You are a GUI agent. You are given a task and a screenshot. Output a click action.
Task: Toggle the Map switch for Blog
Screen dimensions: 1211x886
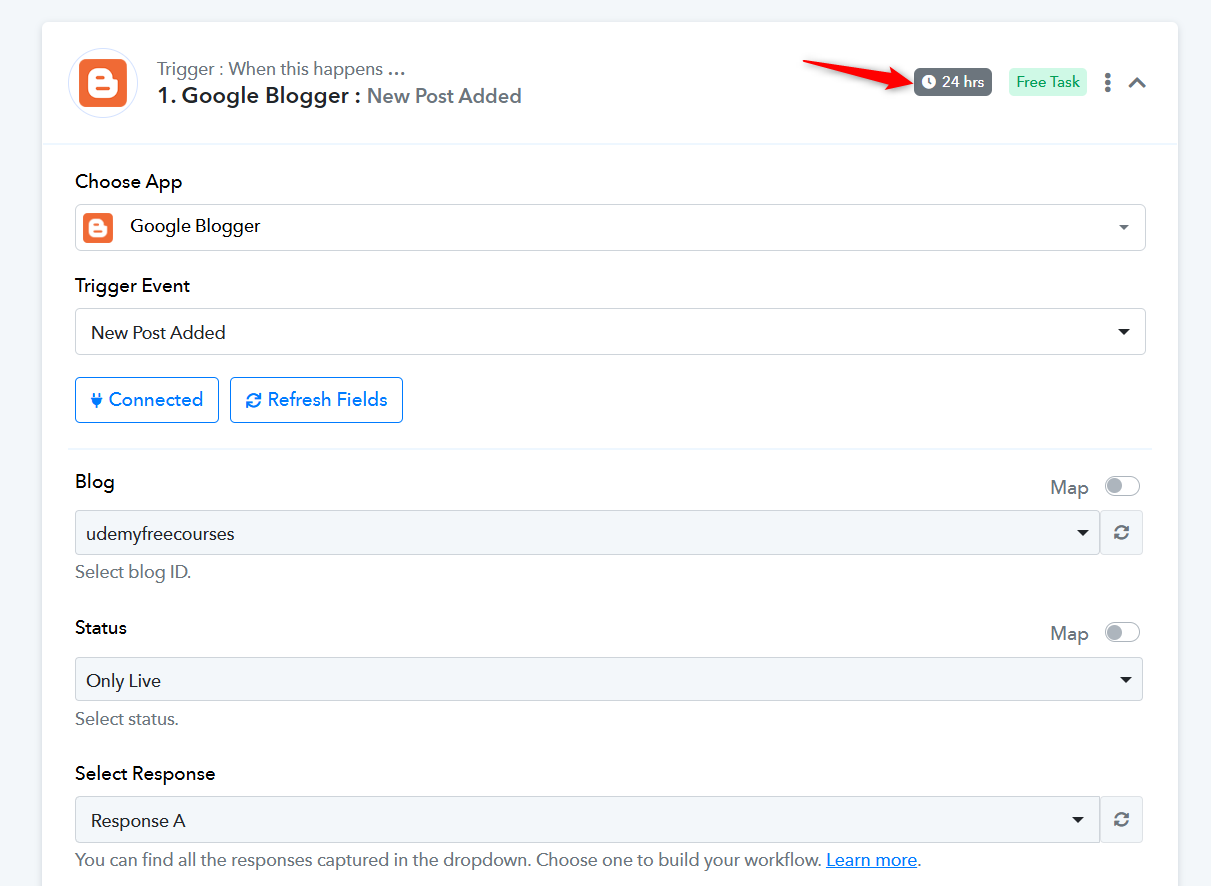[1122, 486]
